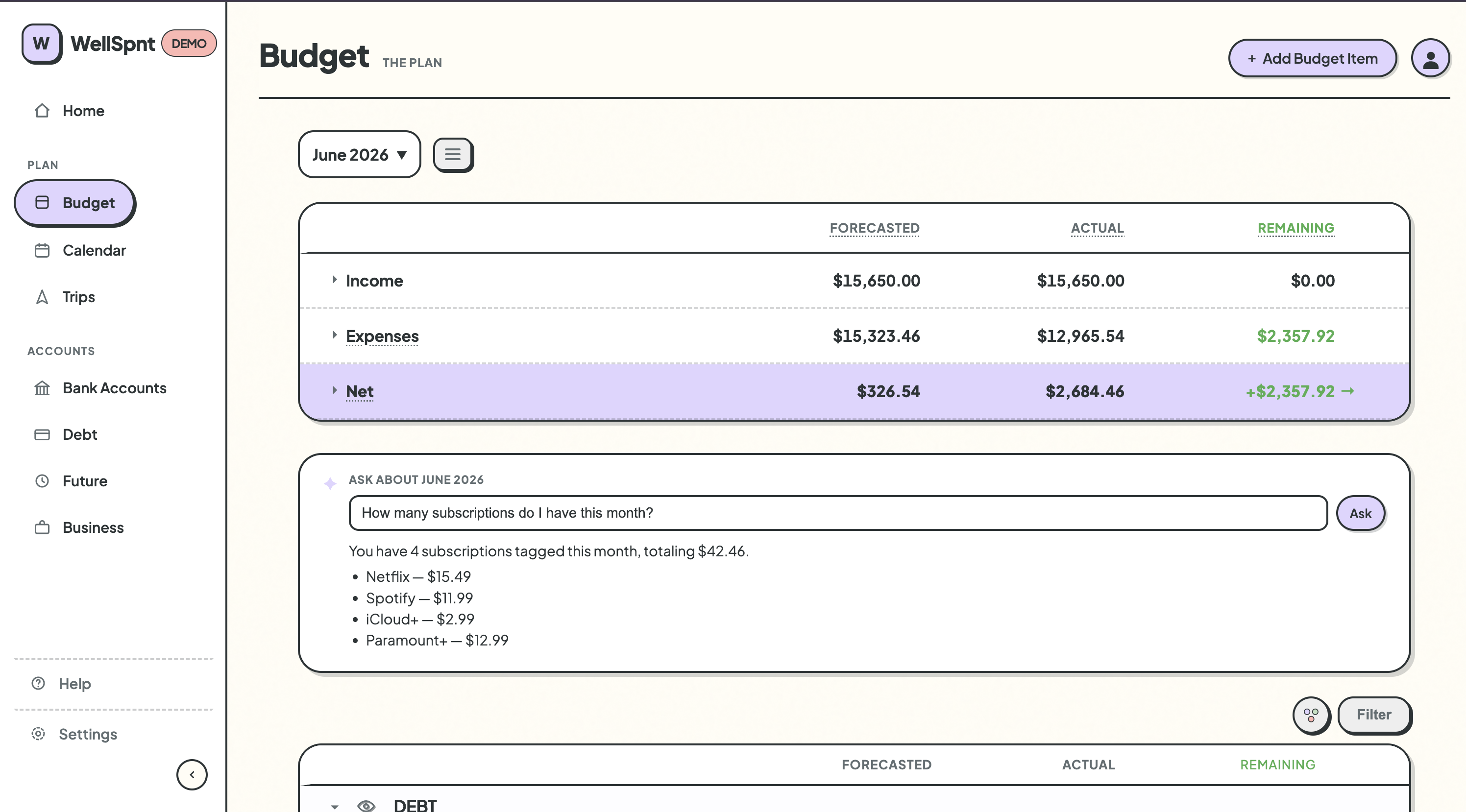Click the WellSpnt W logo icon
Screen dimensions: 1466x812
pyautogui.click(x=42, y=43)
